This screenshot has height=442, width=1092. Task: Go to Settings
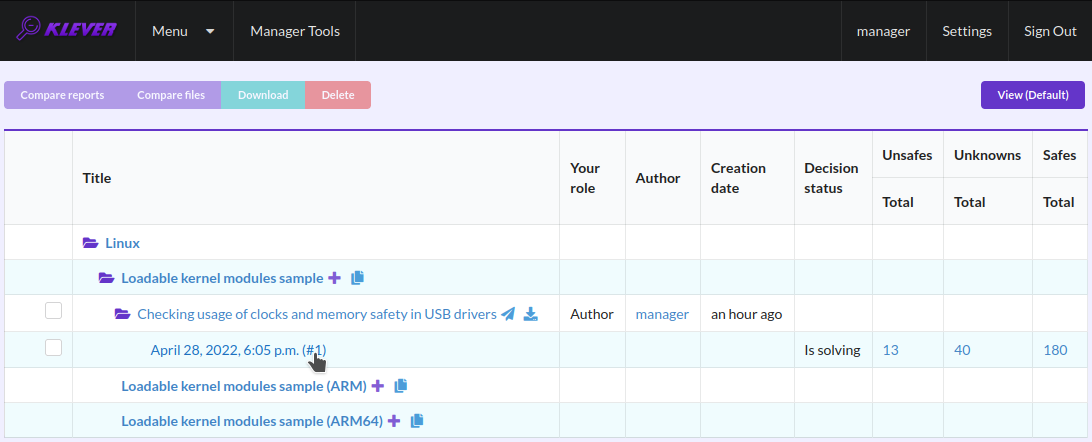click(967, 31)
